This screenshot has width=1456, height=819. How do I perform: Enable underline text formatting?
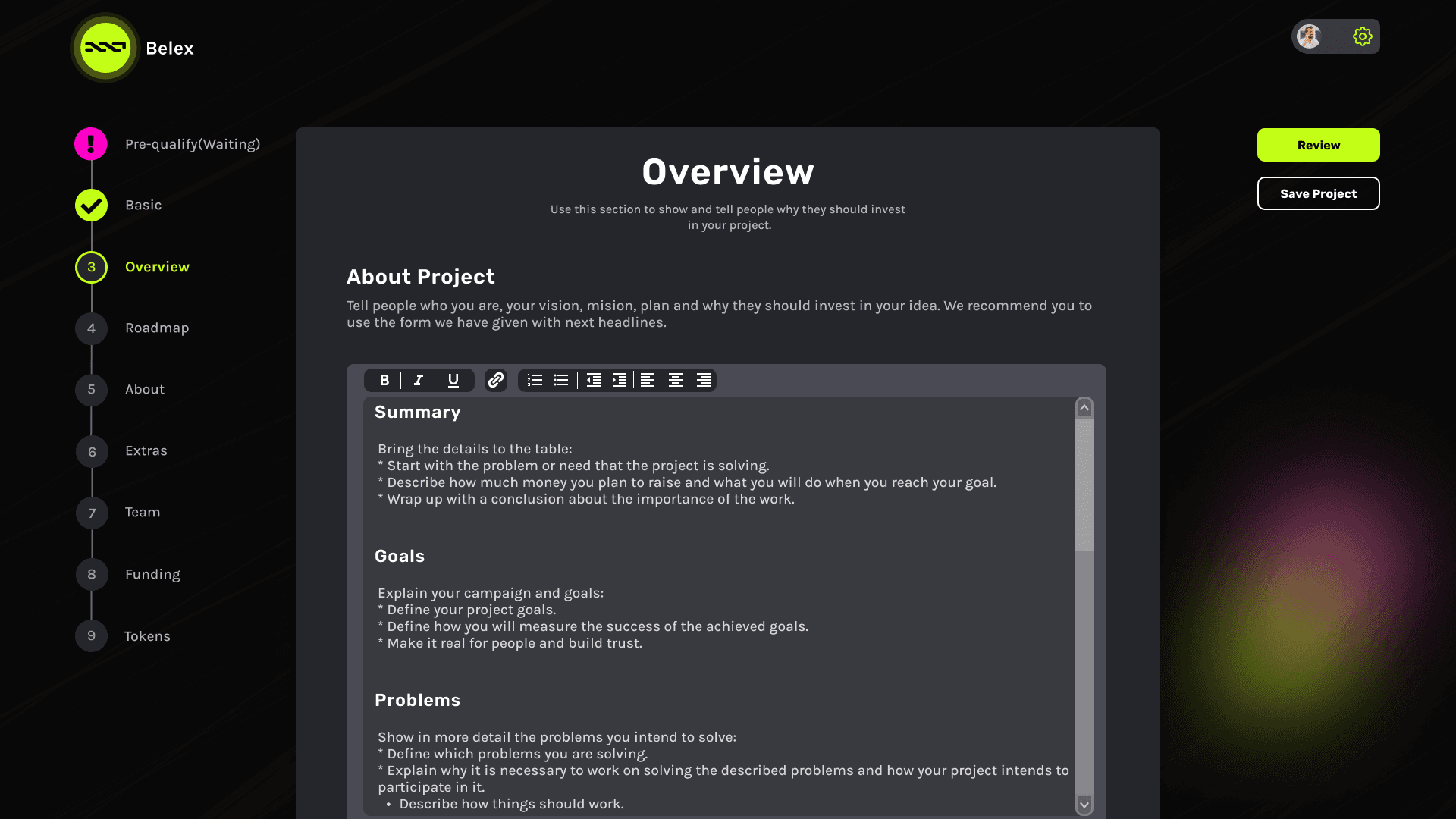(454, 380)
